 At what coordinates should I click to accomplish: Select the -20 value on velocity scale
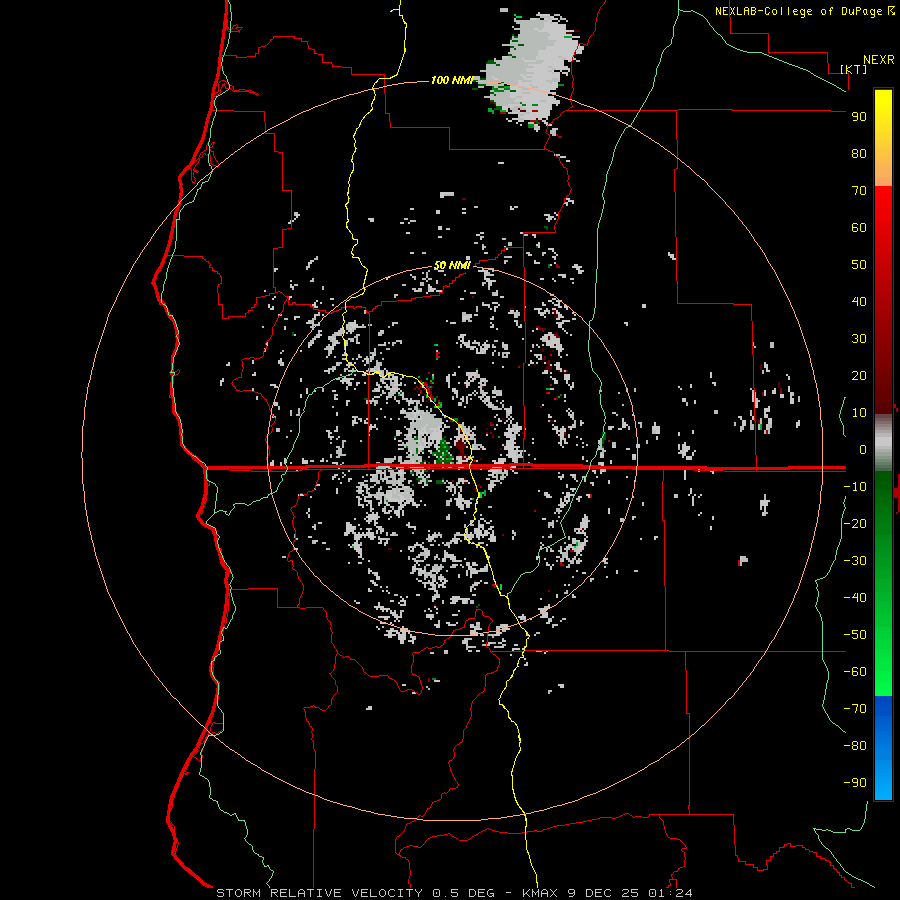855,523
